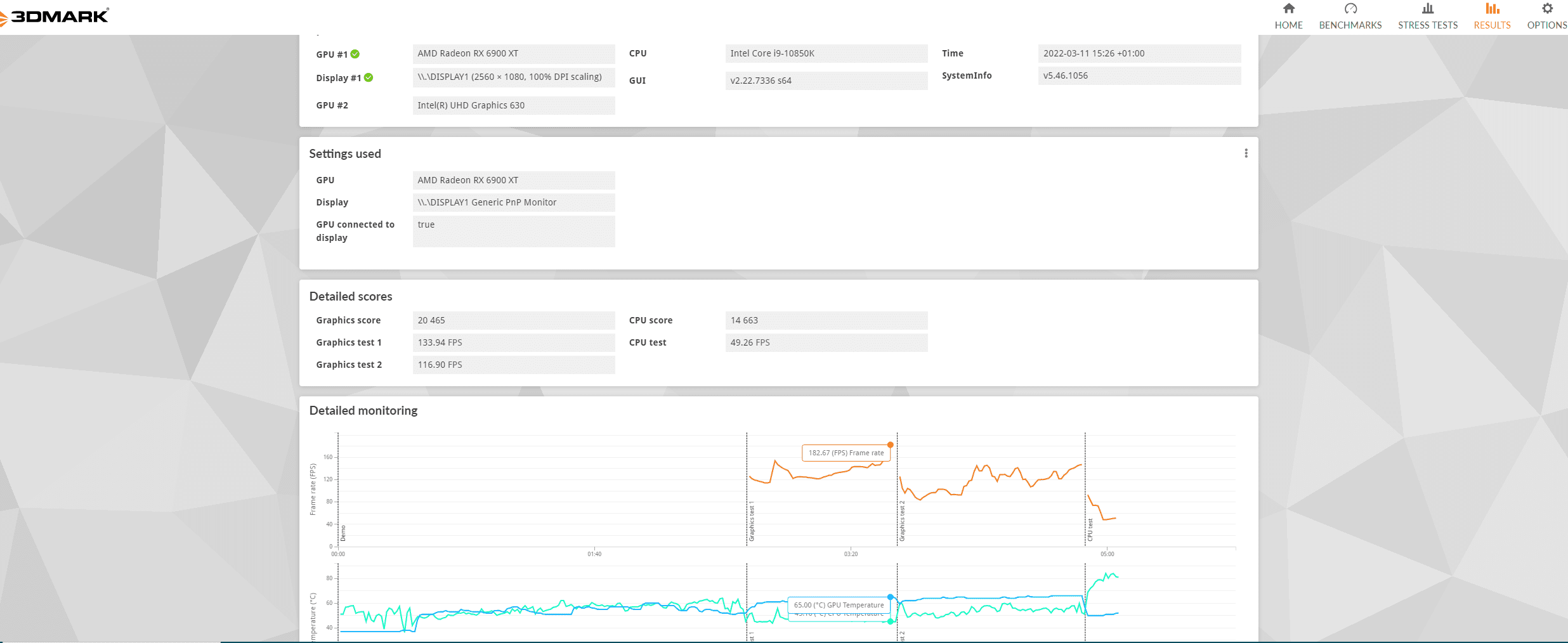The image size is (1568, 643).
Task: Click orange frame rate data point marker
Action: point(891,445)
